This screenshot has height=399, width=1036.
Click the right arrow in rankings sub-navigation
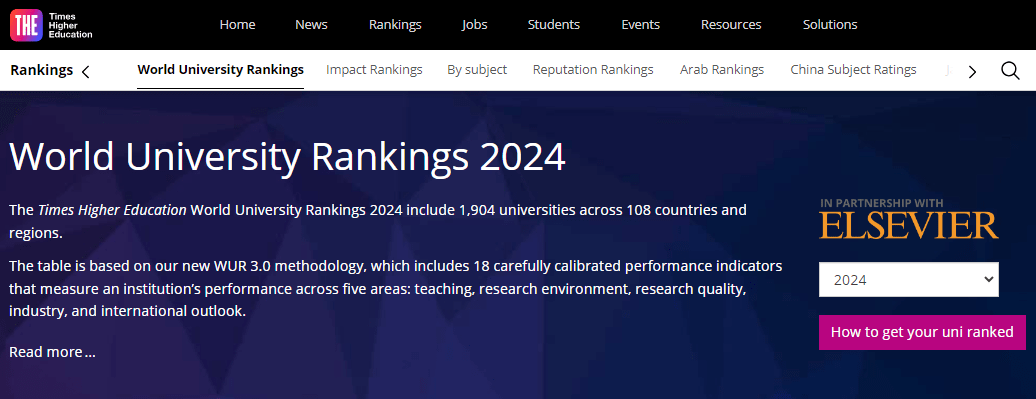972,71
